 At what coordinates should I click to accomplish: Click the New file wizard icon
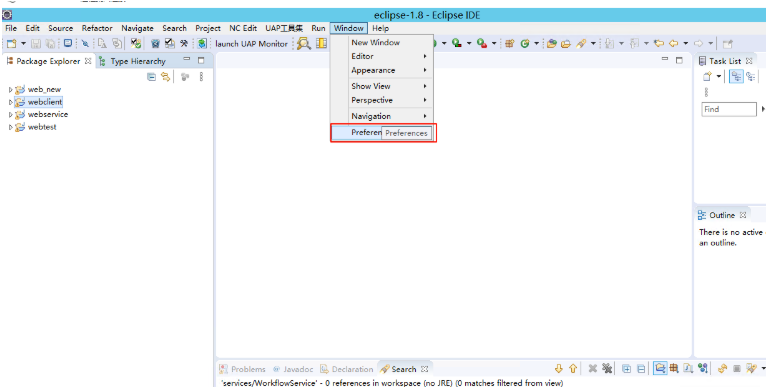11,44
